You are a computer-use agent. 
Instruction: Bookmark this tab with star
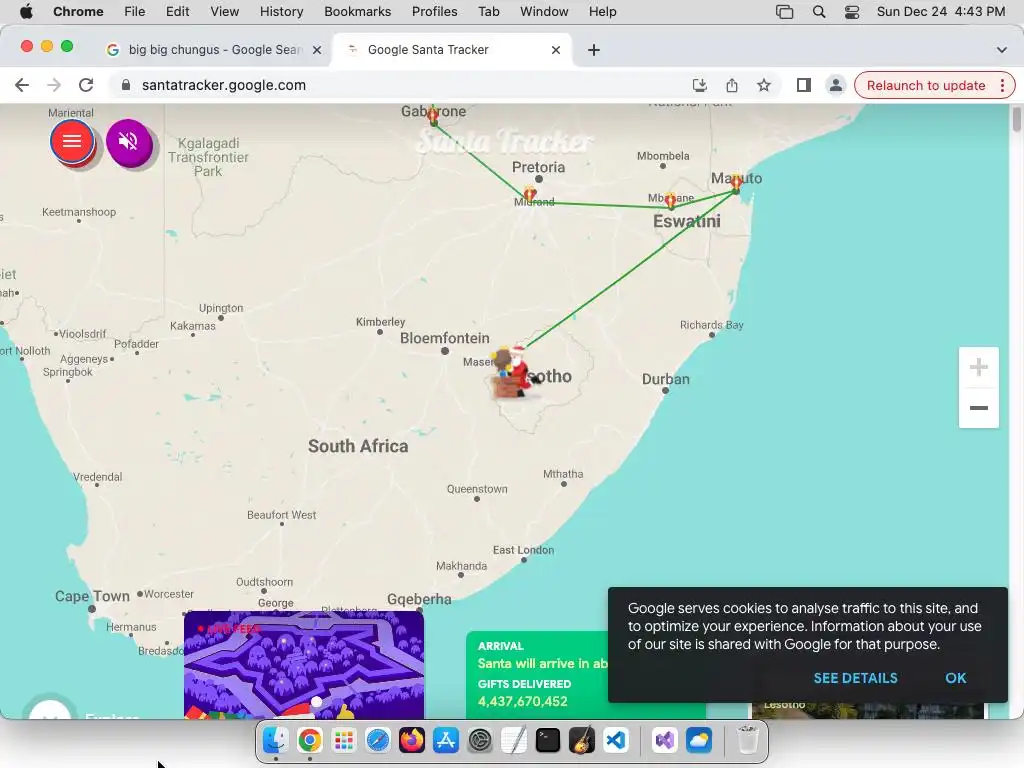[763, 86]
